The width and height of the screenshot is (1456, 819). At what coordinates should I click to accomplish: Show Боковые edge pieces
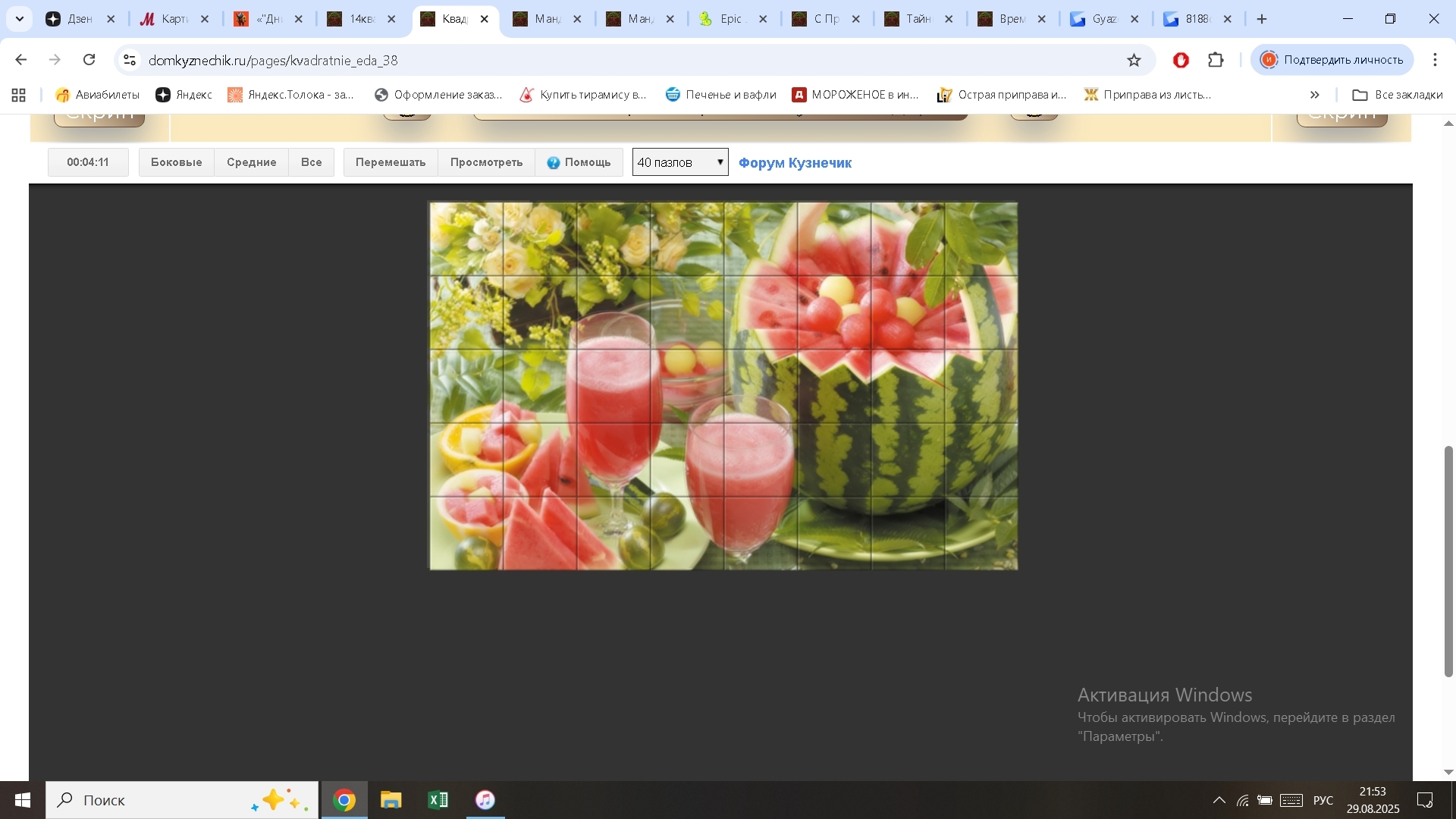click(x=176, y=162)
